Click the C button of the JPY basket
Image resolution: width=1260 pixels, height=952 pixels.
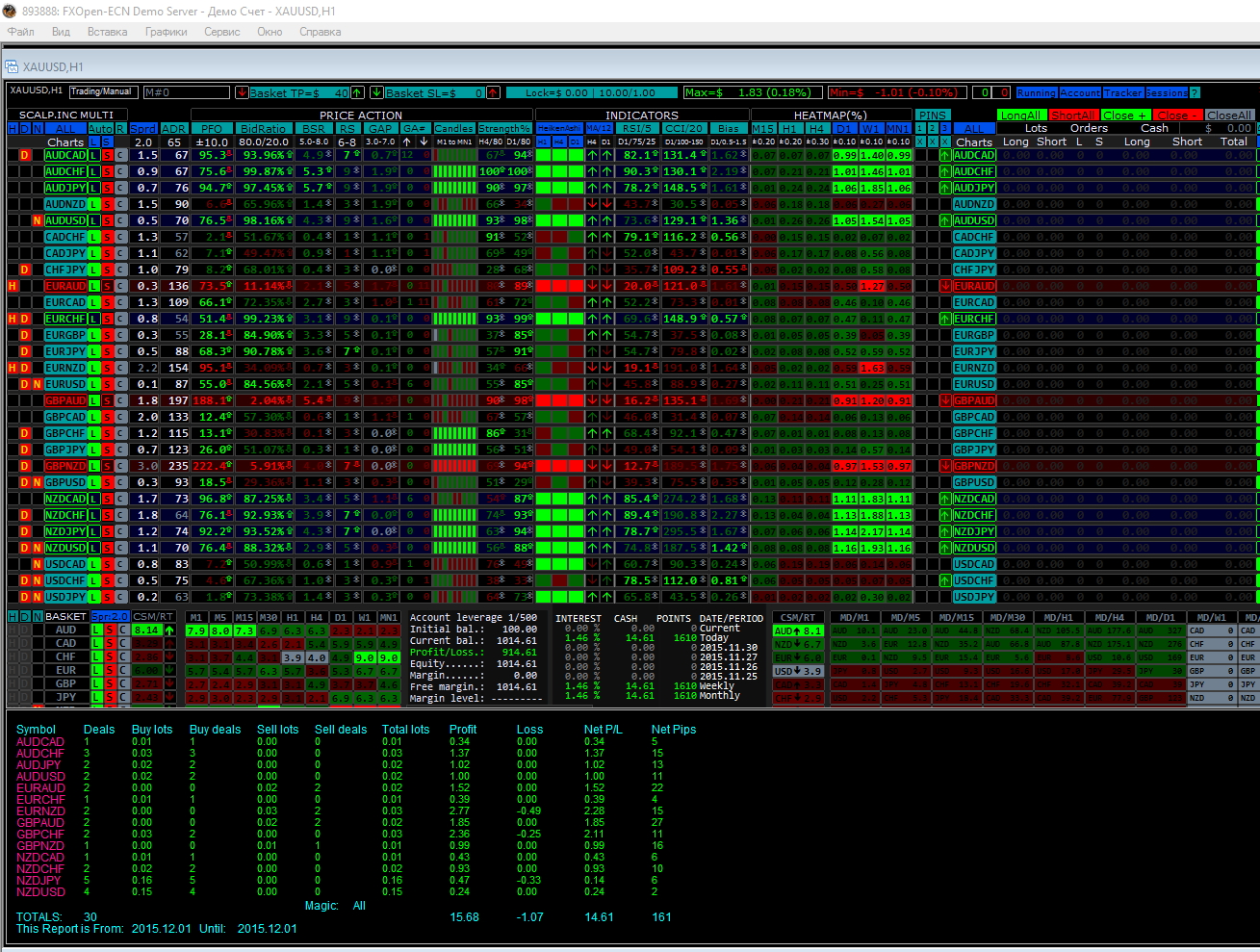(x=123, y=698)
